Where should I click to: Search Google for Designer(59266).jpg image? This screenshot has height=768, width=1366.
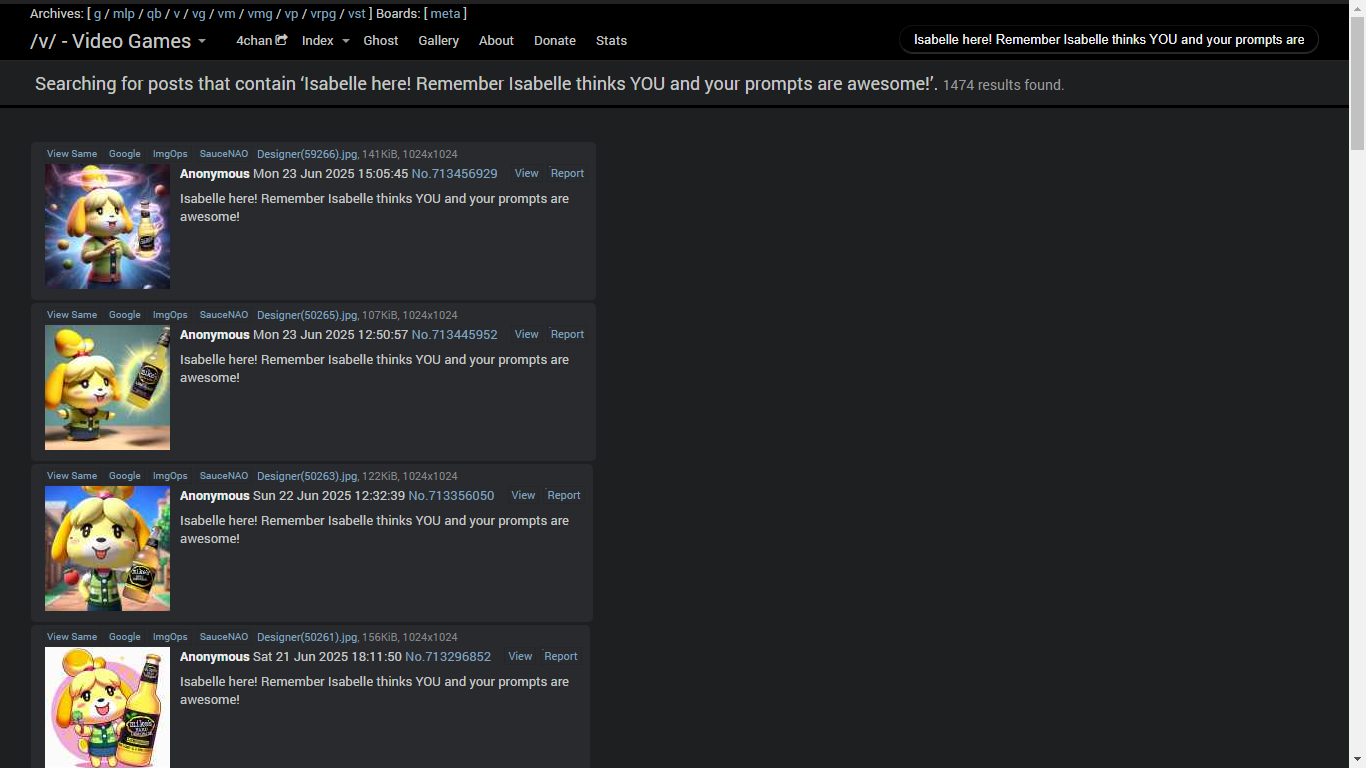[125, 154]
